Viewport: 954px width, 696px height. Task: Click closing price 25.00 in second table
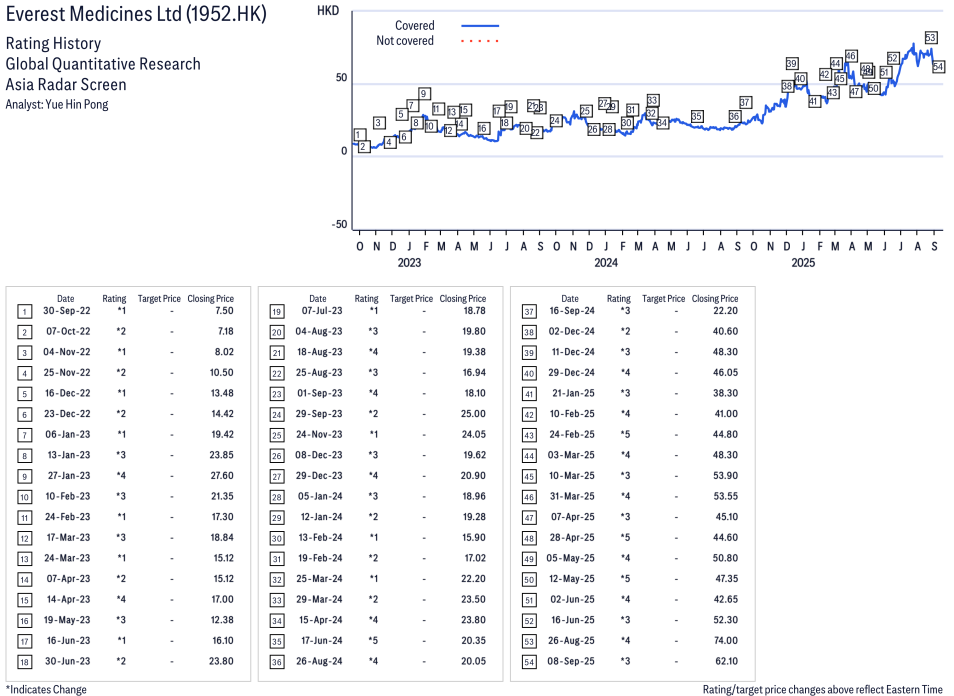click(x=473, y=414)
